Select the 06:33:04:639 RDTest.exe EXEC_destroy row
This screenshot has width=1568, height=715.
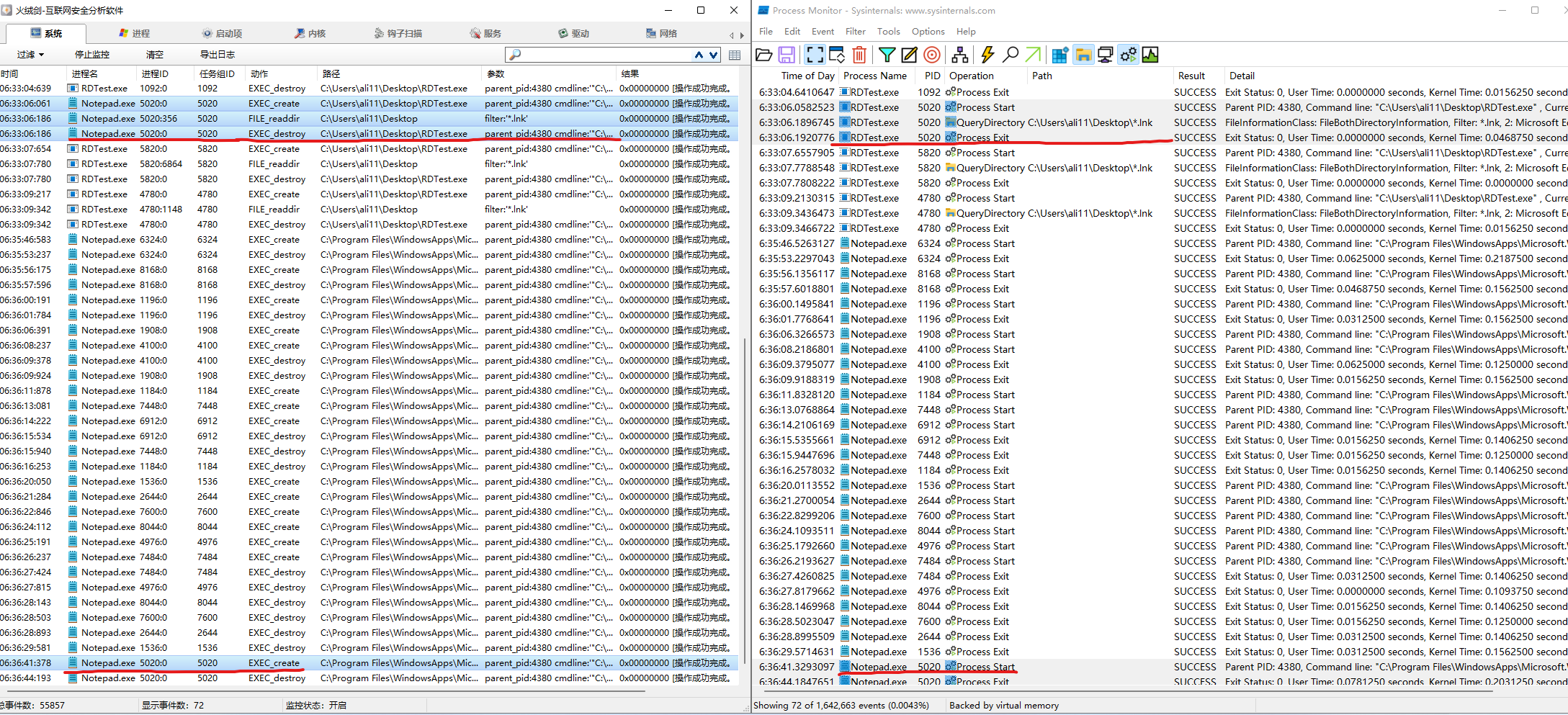[x=369, y=89]
